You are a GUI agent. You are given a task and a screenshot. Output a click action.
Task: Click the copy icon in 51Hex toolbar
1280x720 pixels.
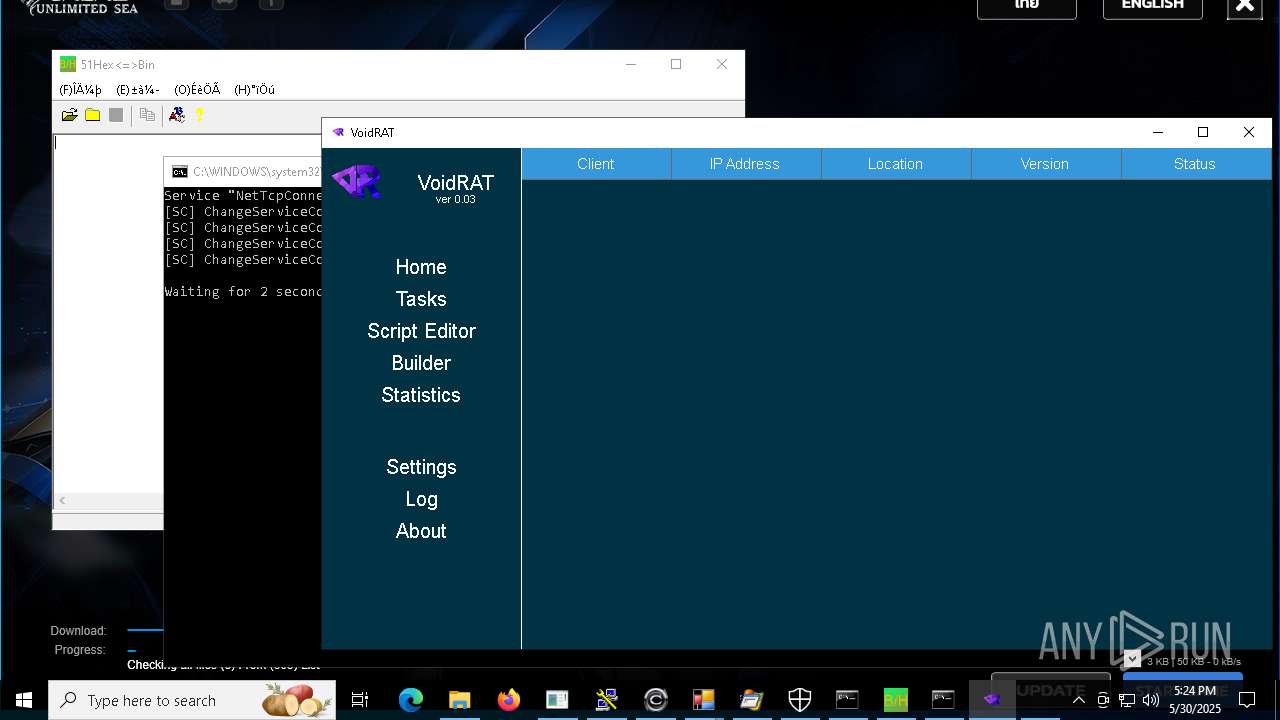click(x=147, y=115)
